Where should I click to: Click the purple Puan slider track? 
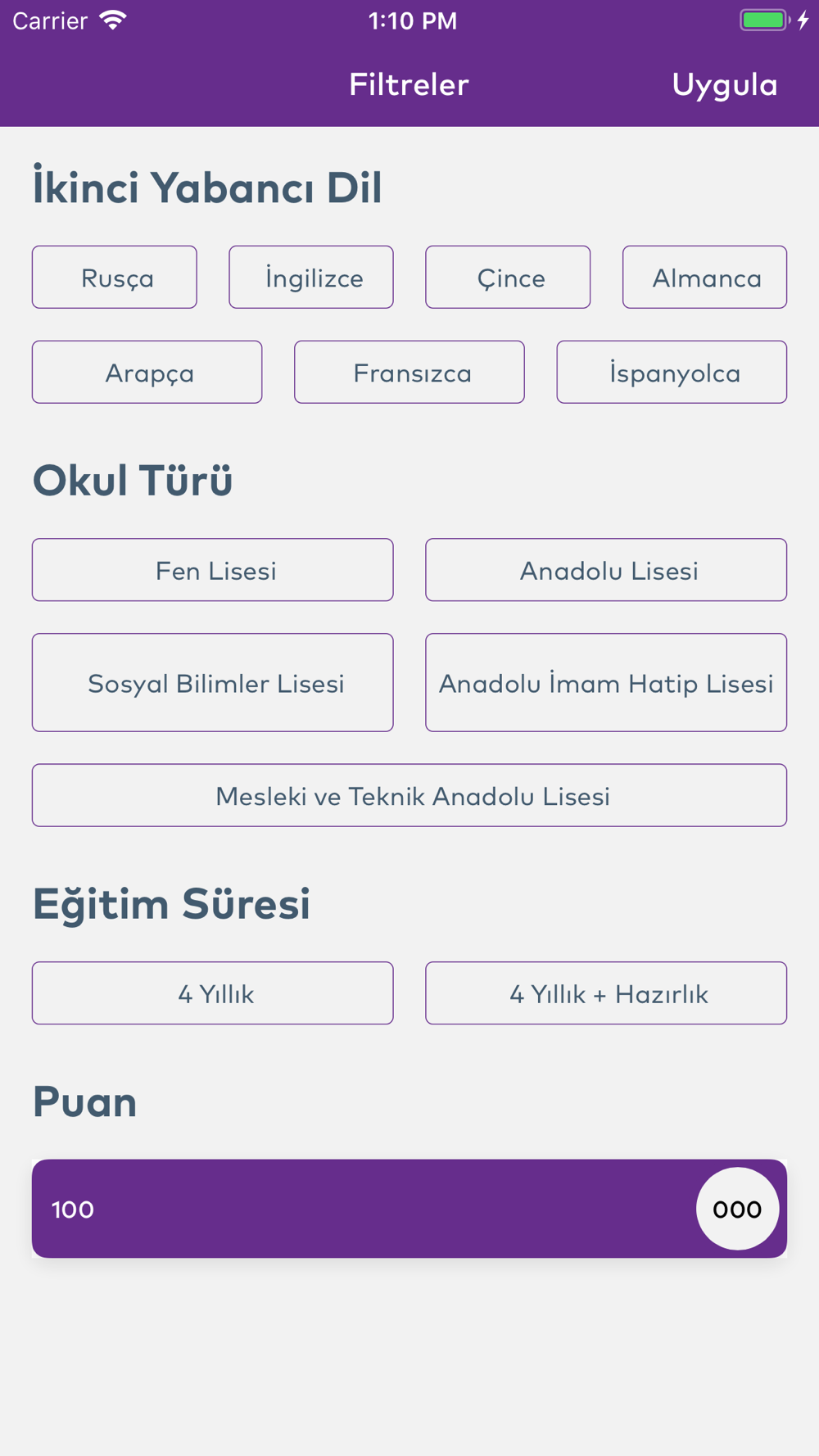coord(369,1209)
